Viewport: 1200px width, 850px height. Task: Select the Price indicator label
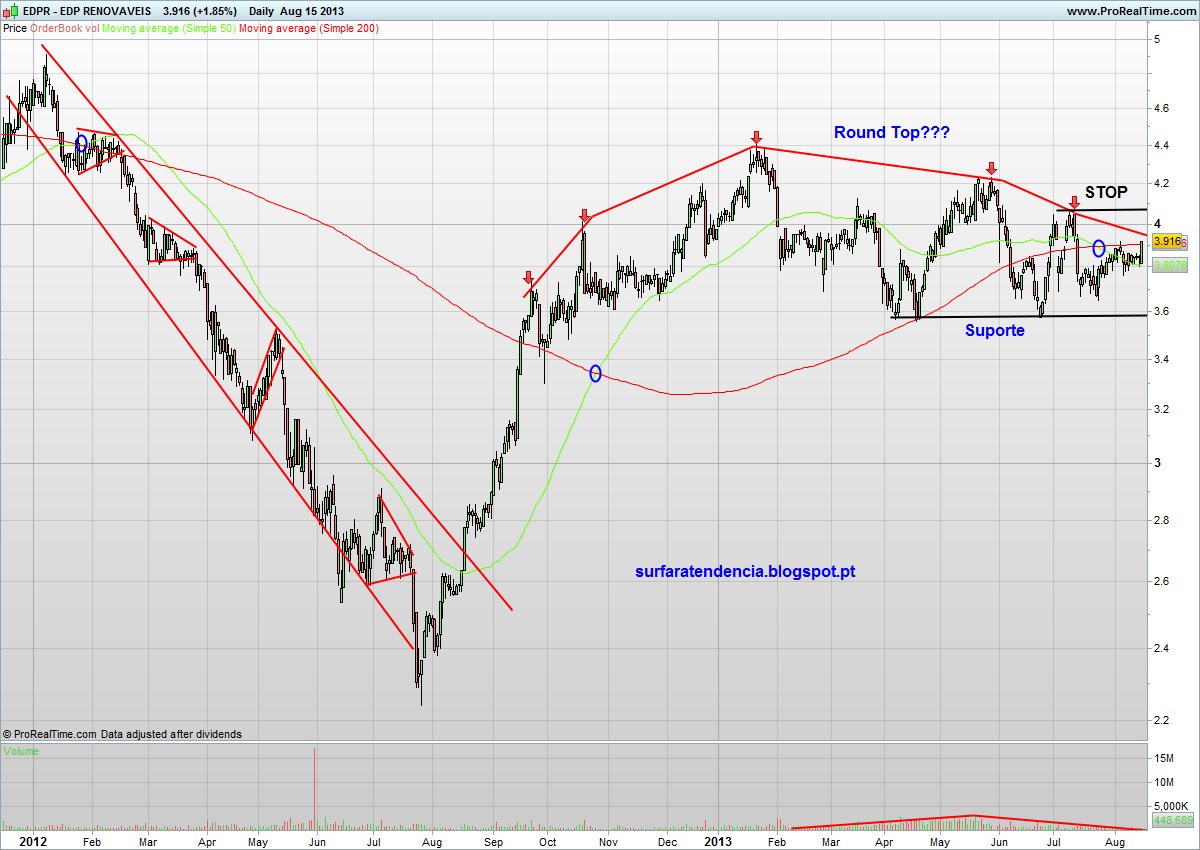tap(15, 29)
